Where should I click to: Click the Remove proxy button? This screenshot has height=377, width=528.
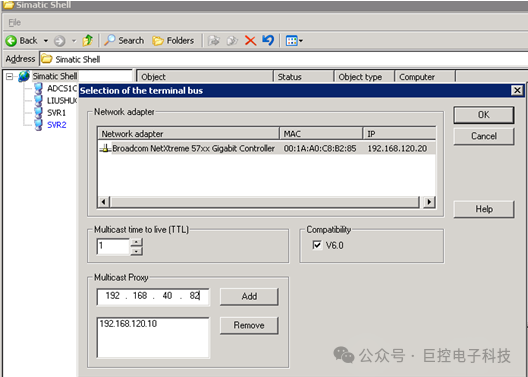tap(249, 325)
